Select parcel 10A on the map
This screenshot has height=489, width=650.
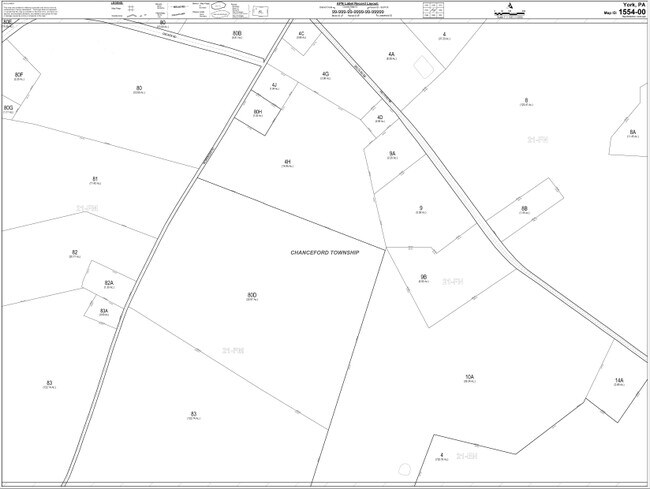pos(469,378)
